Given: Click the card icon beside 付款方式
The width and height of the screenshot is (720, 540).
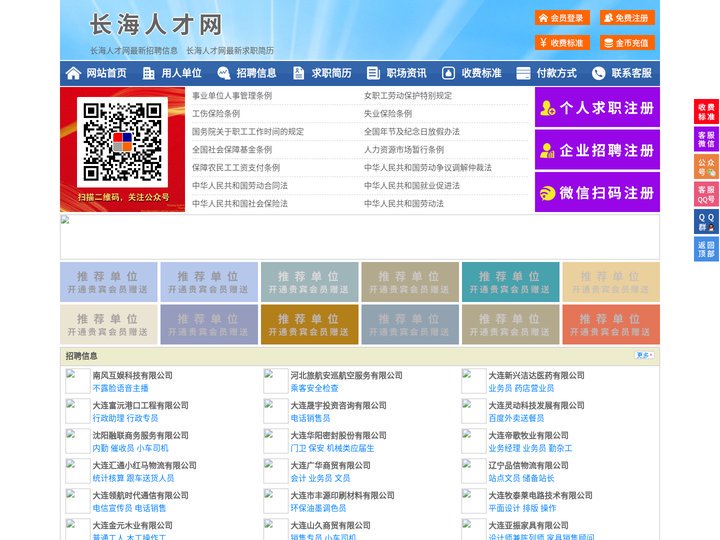Looking at the screenshot, I should (x=523, y=73).
